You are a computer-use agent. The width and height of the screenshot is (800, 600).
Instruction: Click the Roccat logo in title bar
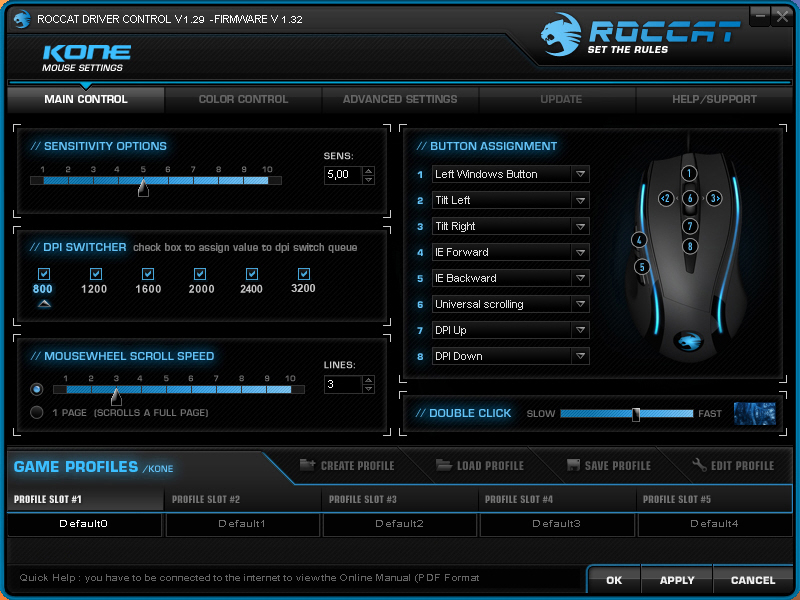pos(21,19)
